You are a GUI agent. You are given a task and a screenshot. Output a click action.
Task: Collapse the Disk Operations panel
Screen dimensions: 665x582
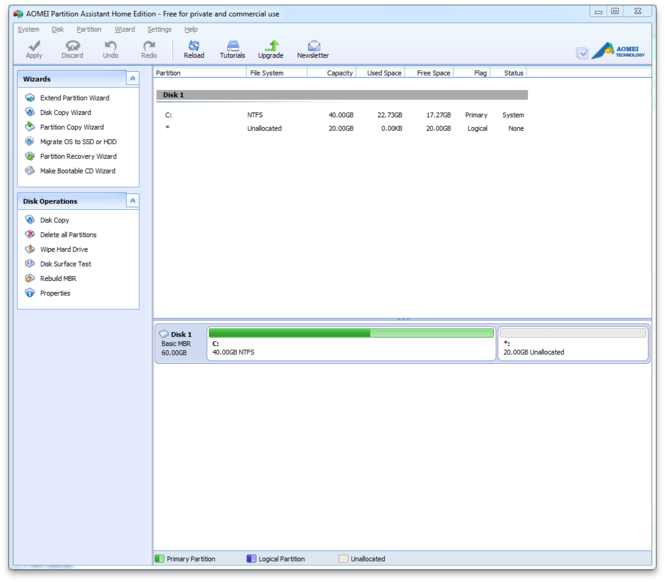point(133,201)
